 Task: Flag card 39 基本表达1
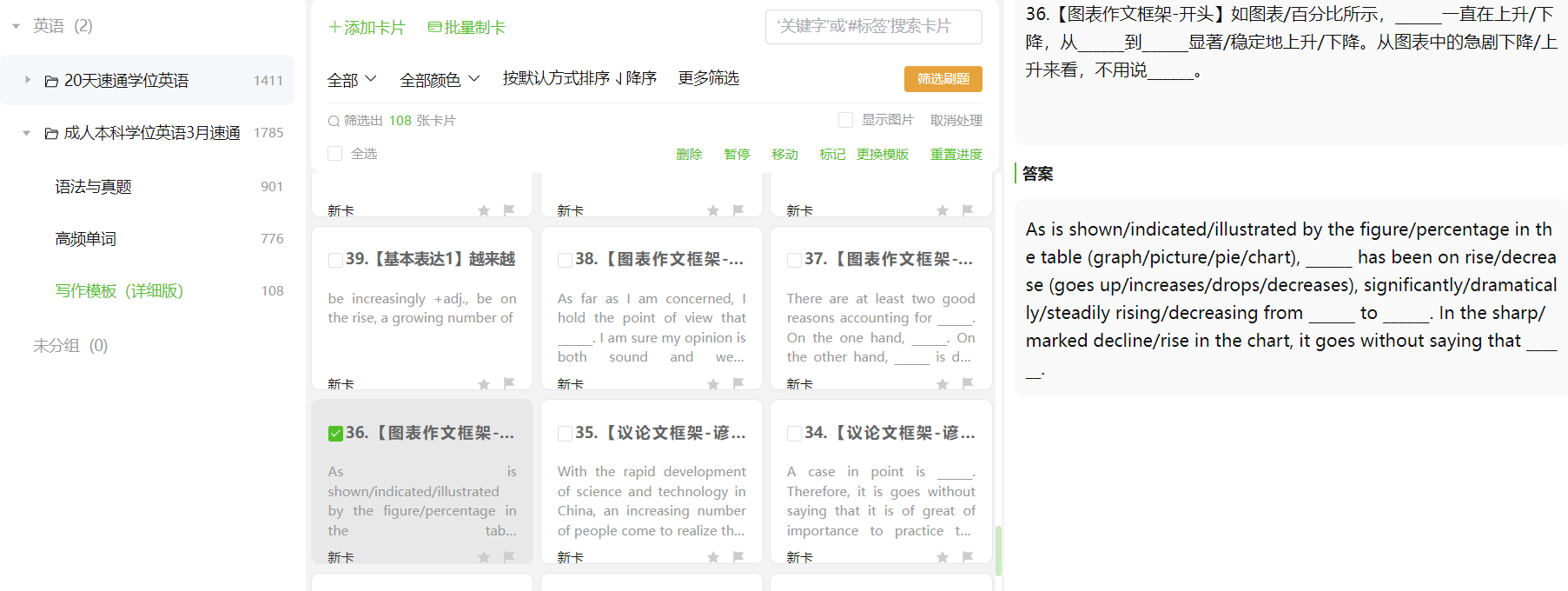[x=509, y=383]
